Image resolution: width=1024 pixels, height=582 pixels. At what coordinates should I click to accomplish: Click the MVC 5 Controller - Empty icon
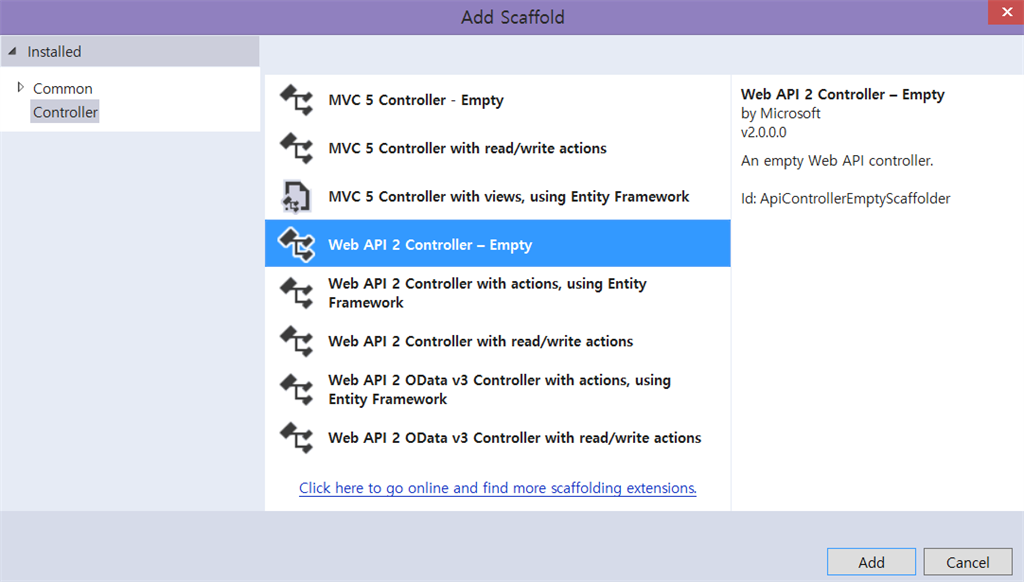296,100
